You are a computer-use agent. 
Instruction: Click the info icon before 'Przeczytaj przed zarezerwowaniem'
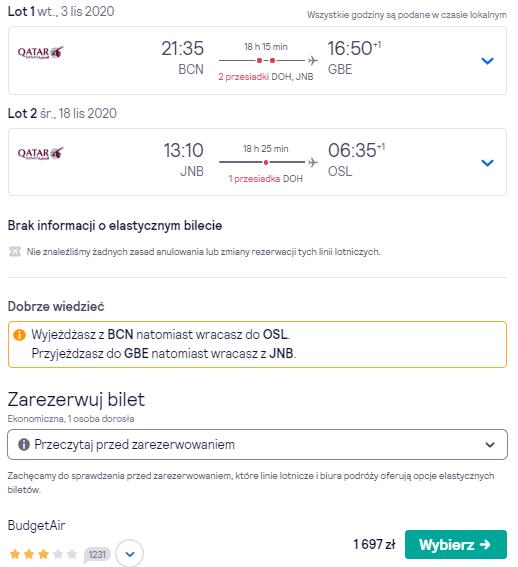24,444
